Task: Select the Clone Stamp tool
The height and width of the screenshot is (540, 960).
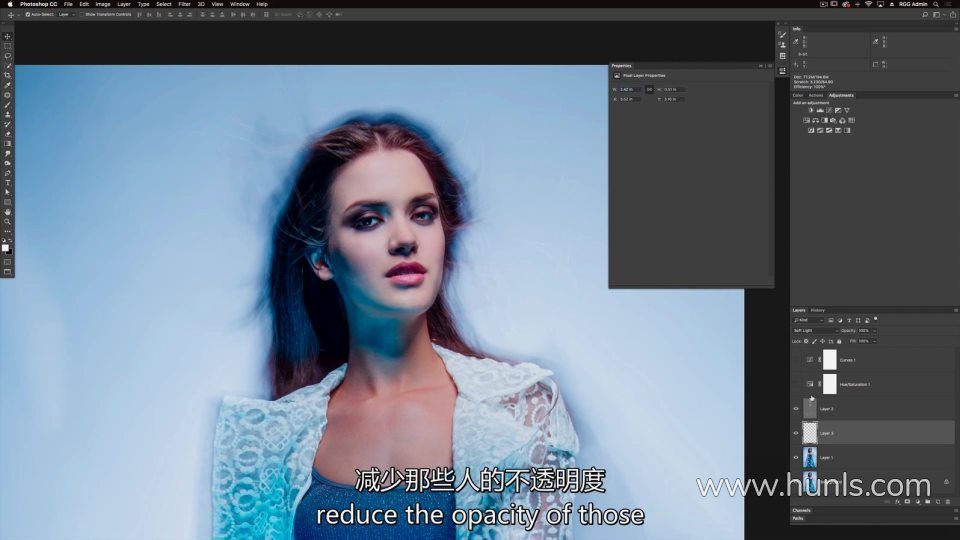Action: (x=7, y=114)
